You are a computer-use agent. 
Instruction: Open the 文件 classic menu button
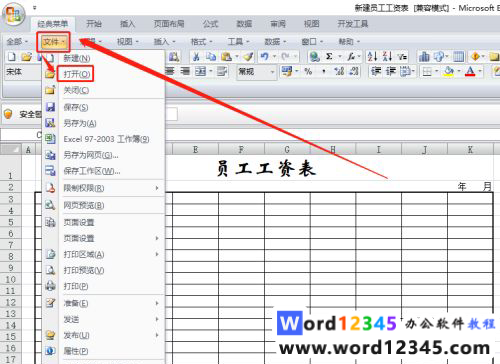(53, 42)
